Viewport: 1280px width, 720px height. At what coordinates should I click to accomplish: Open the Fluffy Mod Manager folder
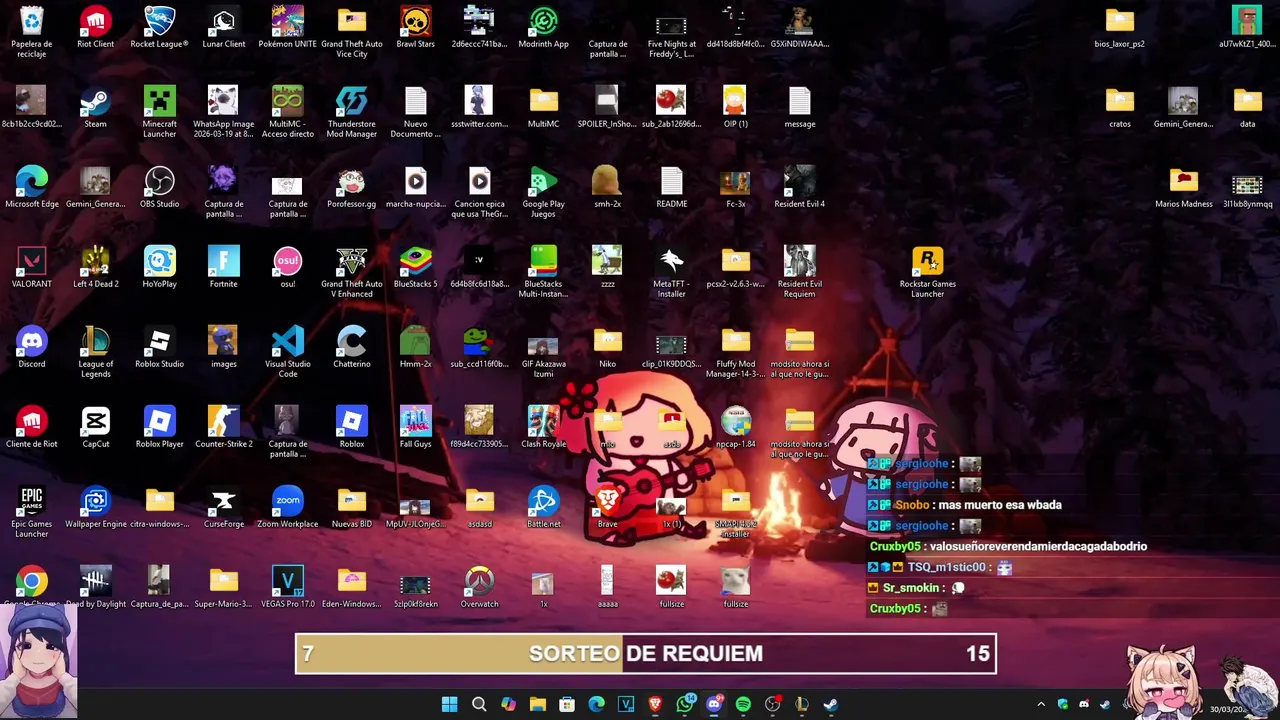click(x=735, y=352)
